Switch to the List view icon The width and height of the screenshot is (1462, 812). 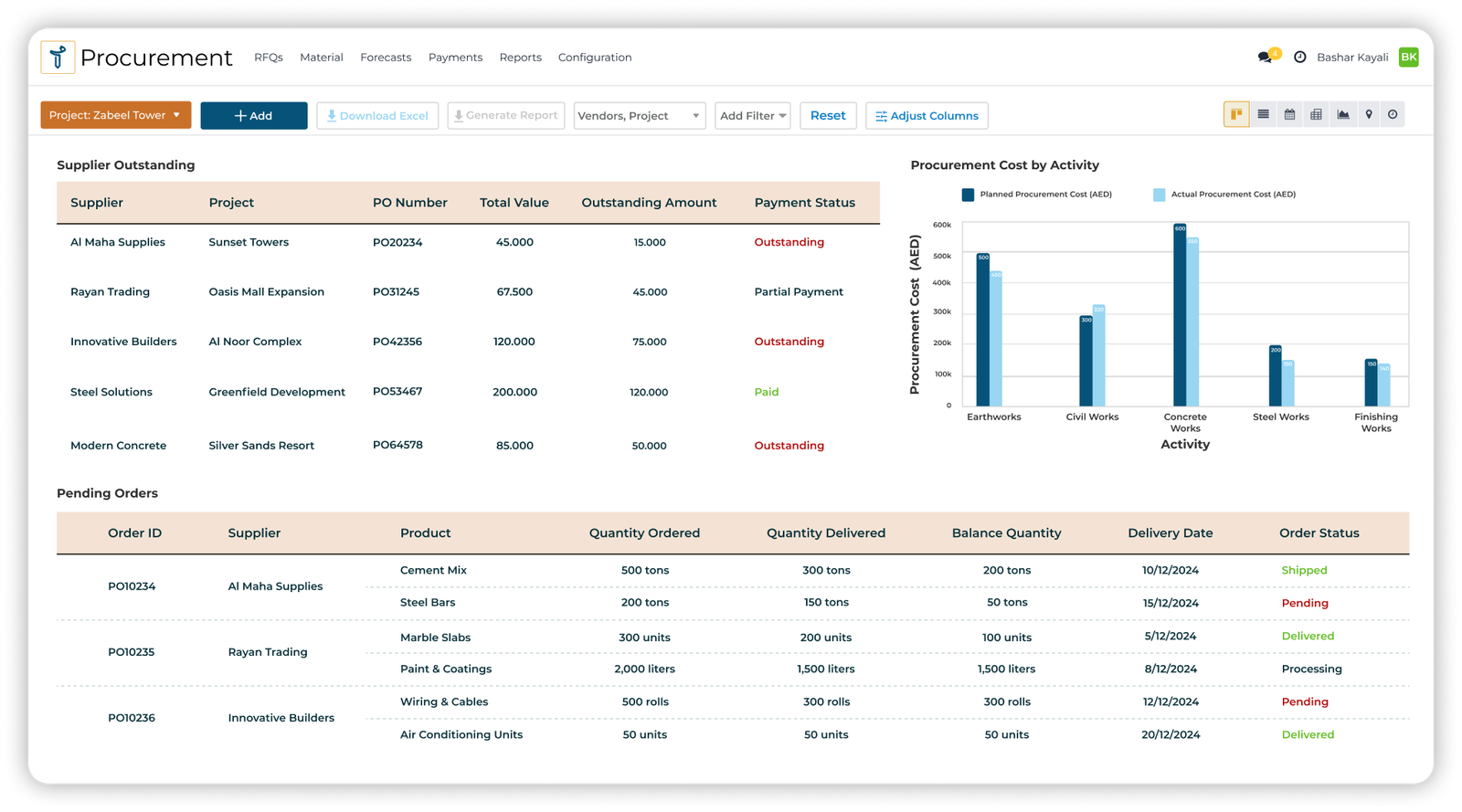pyautogui.click(x=1263, y=114)
